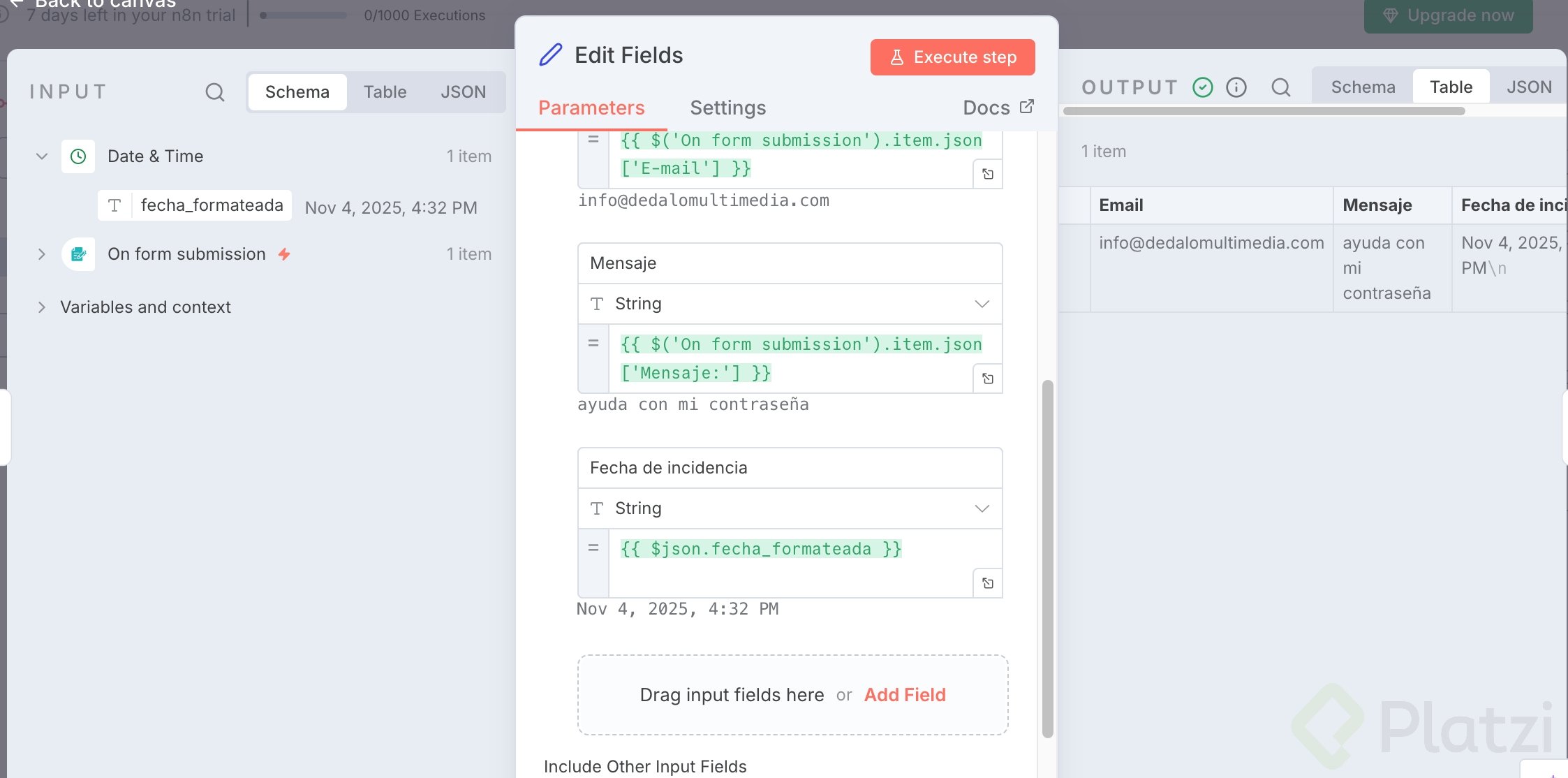Click the On form submission node icon
Image resolution: width=1568 pixels, height=778 pixels.
coord(78,254)
